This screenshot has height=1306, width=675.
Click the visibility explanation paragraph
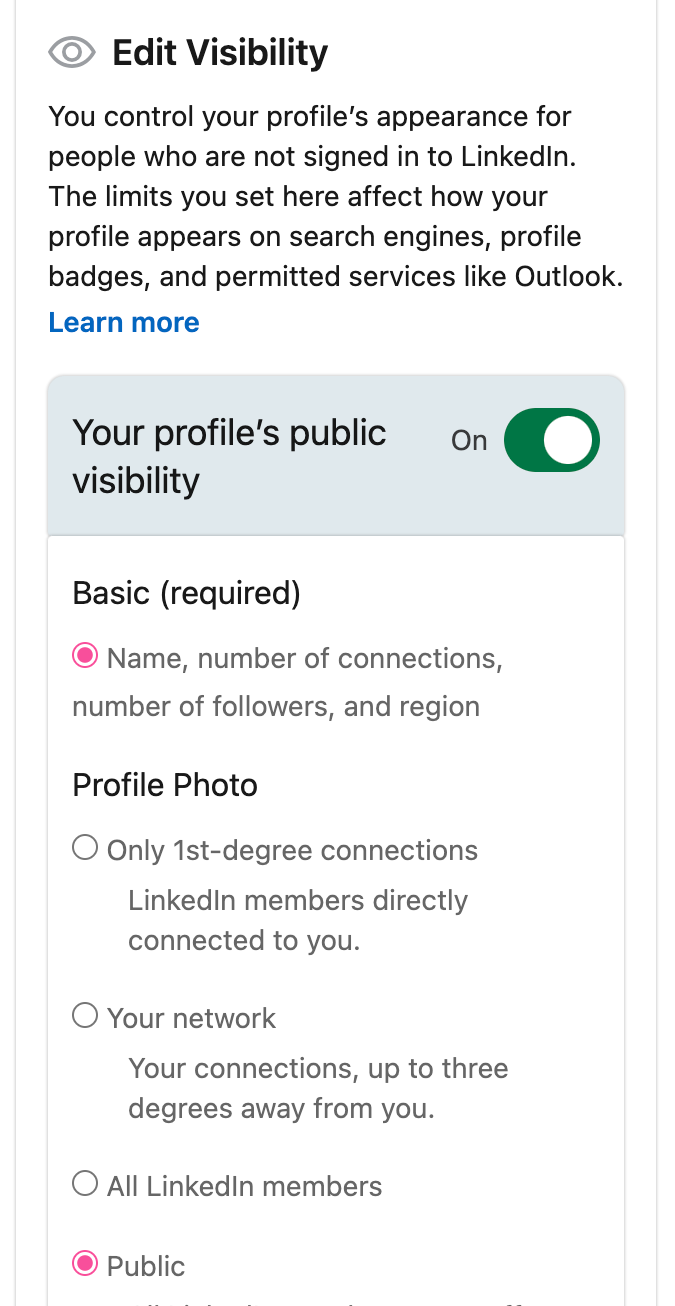click(x=335, y=196)
